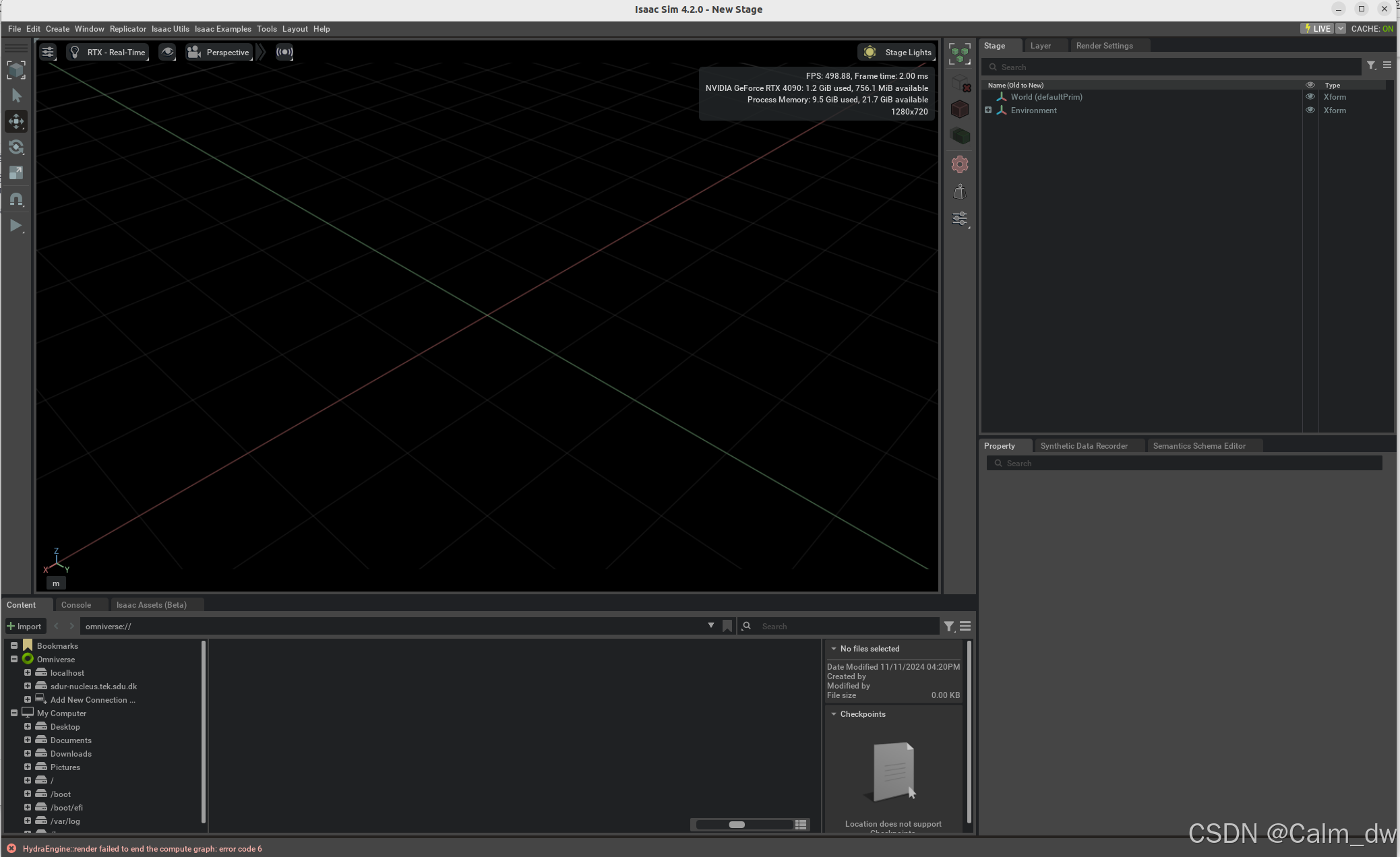Click the Stage Lights button
Screen dimensions: 1400x857
[x=897, y=52]
